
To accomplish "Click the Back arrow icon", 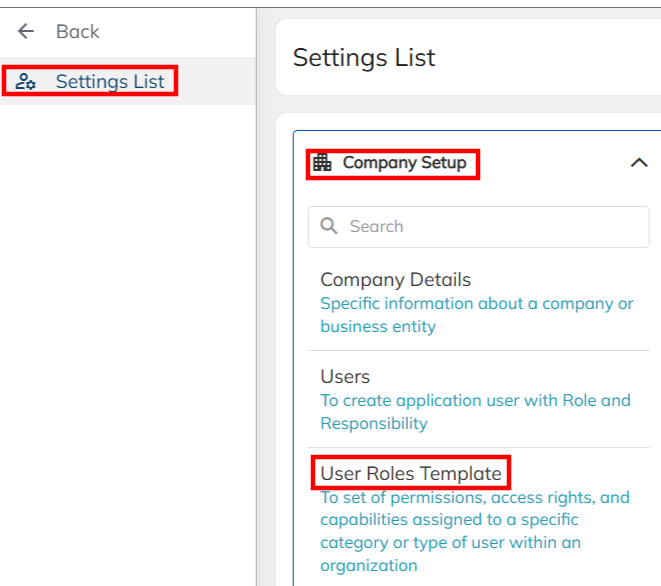I will (x=26, y=31).
